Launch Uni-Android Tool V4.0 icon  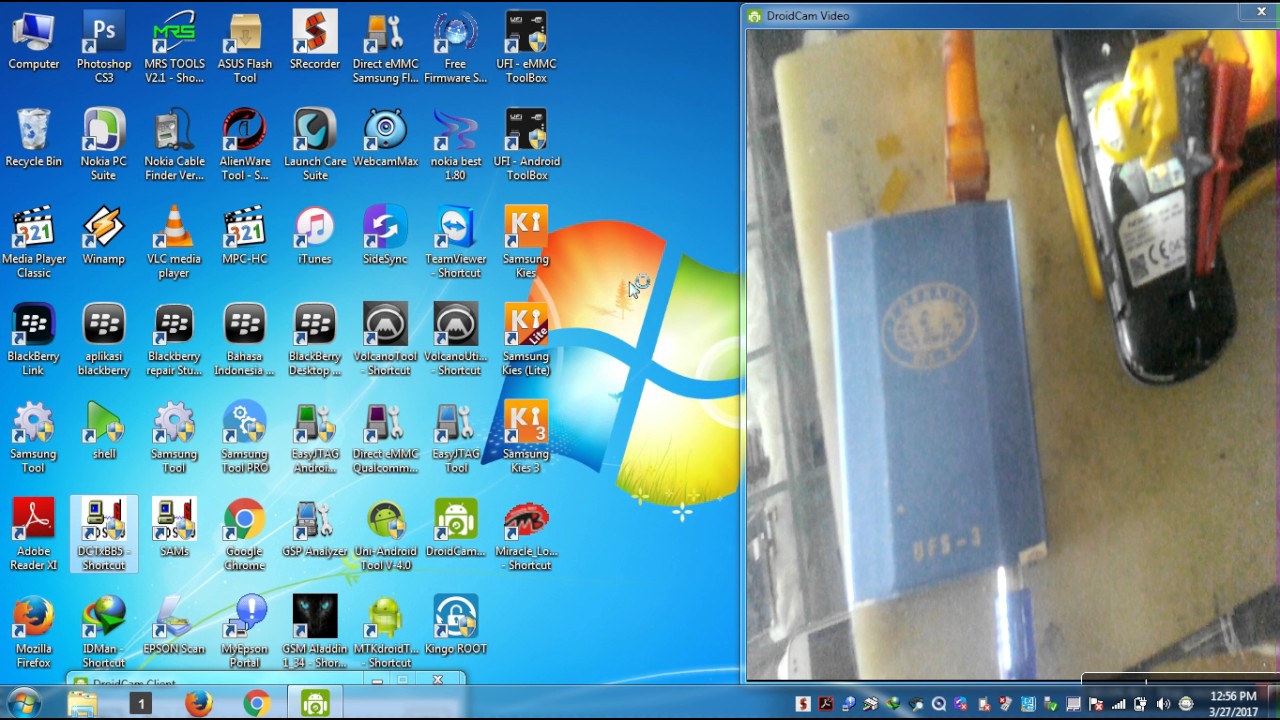385,535
